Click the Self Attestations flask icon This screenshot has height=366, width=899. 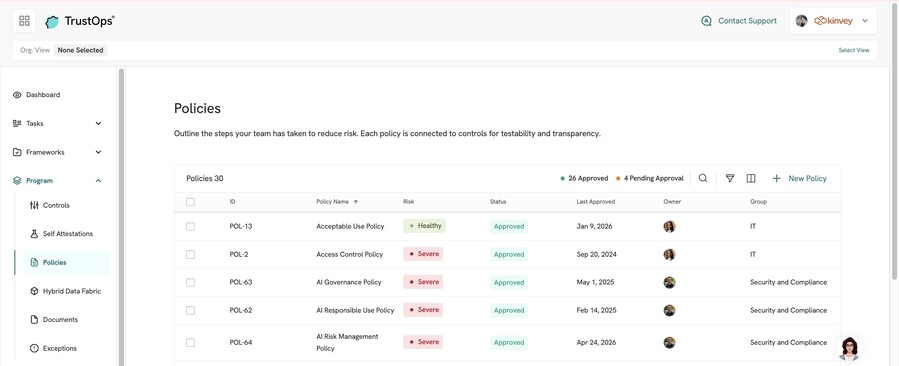[x=34, y=234]
